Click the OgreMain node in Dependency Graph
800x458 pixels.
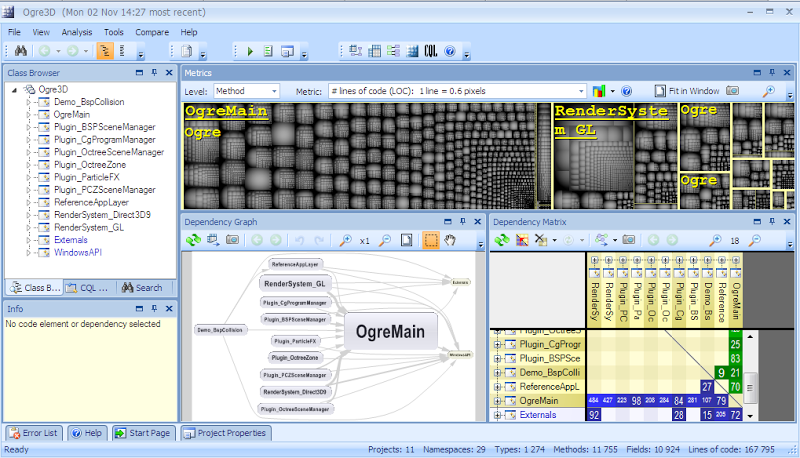391,332
